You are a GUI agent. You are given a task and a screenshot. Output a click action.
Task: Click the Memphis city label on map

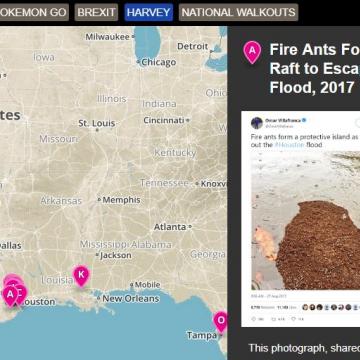(x=121, y=200)
